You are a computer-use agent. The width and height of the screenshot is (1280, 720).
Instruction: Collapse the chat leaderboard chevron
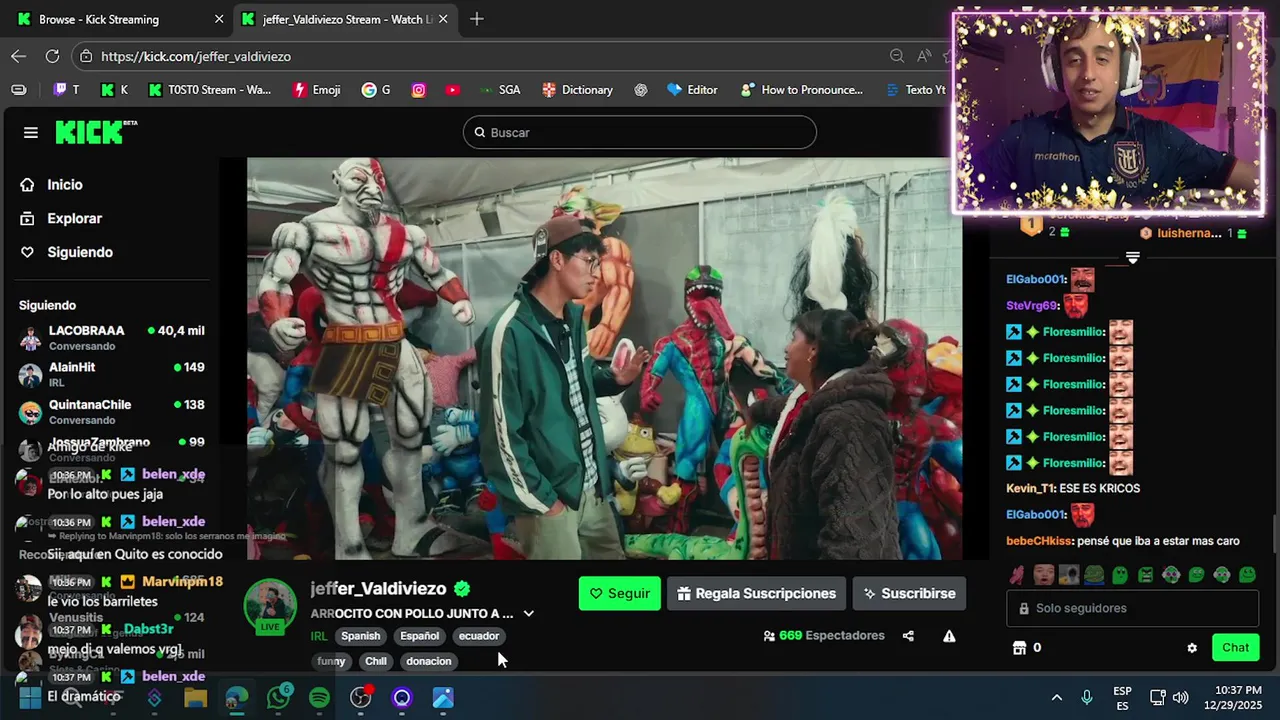[x=1132, y=258]
